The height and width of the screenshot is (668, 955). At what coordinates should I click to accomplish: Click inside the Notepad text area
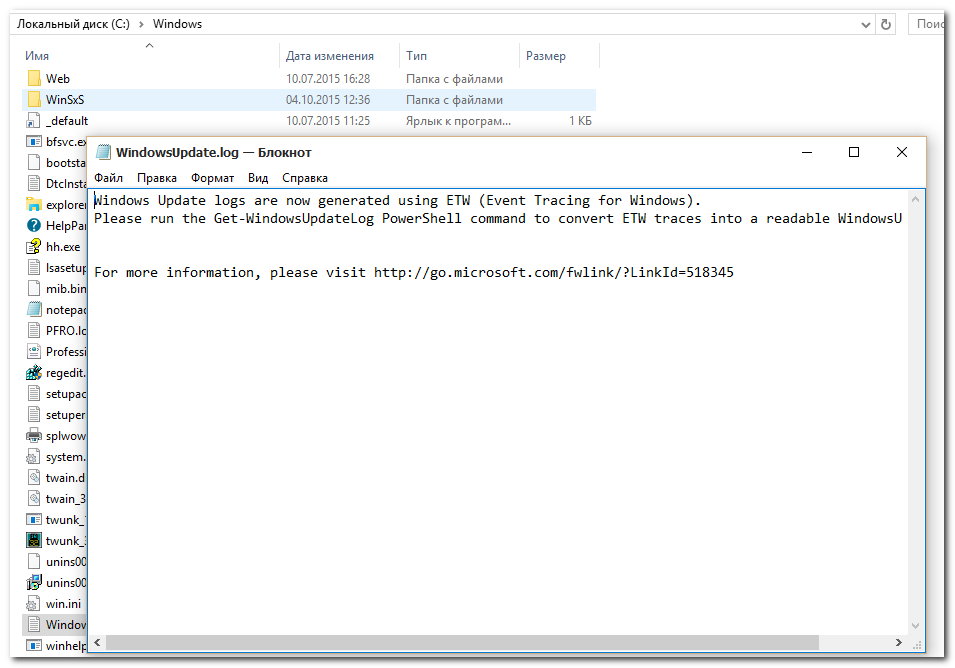pyautogui.click(x=498, y=412)
